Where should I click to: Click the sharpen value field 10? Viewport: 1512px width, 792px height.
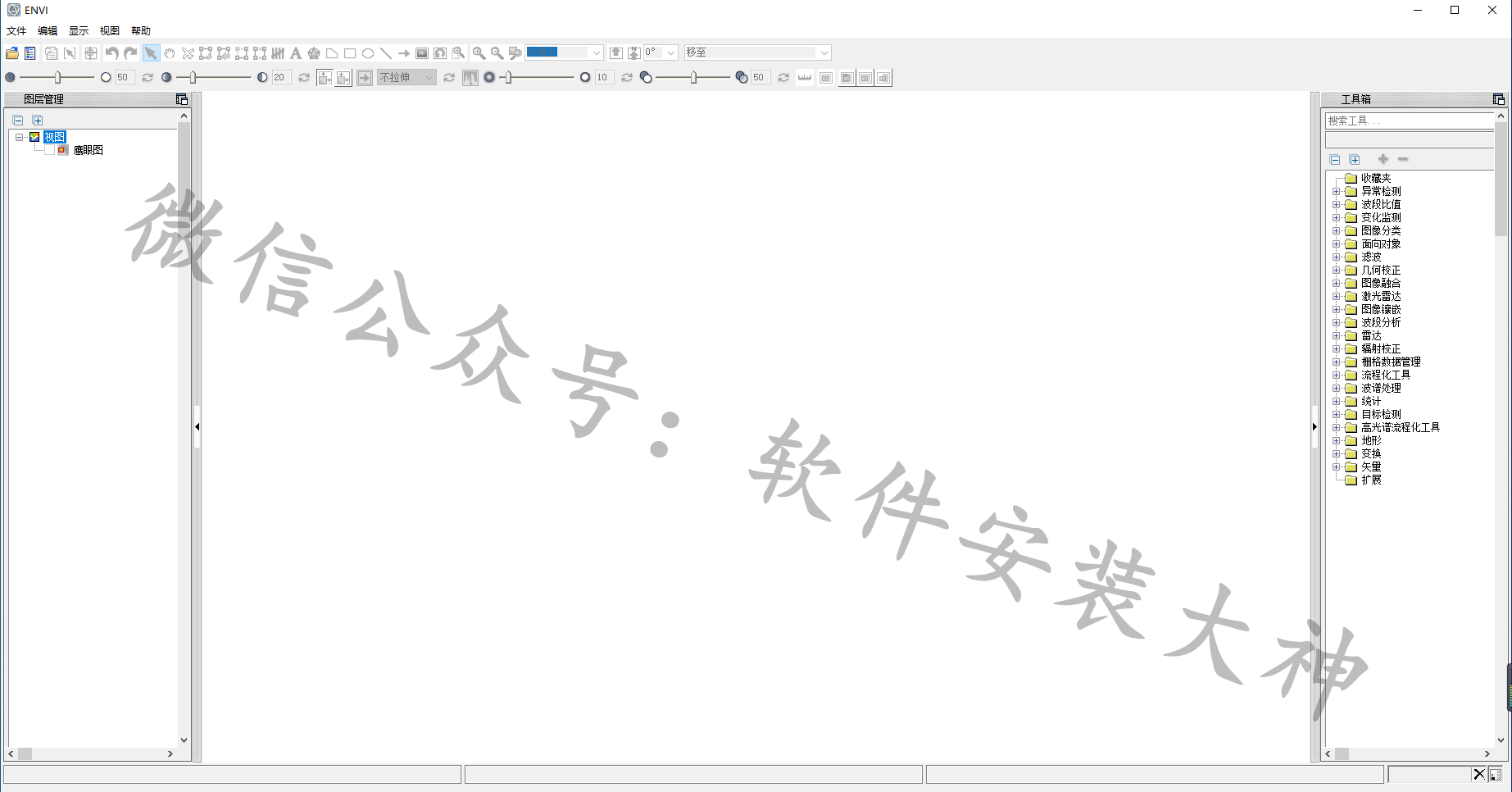(603, 78)
